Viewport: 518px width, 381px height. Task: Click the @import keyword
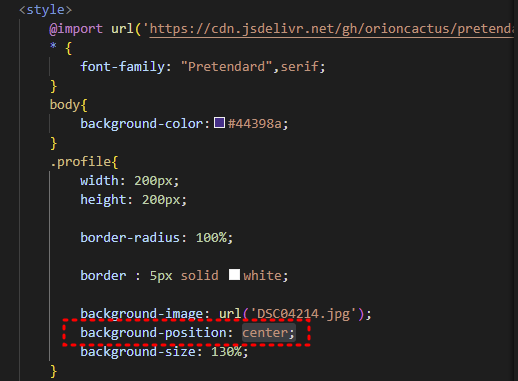(76, 29)
